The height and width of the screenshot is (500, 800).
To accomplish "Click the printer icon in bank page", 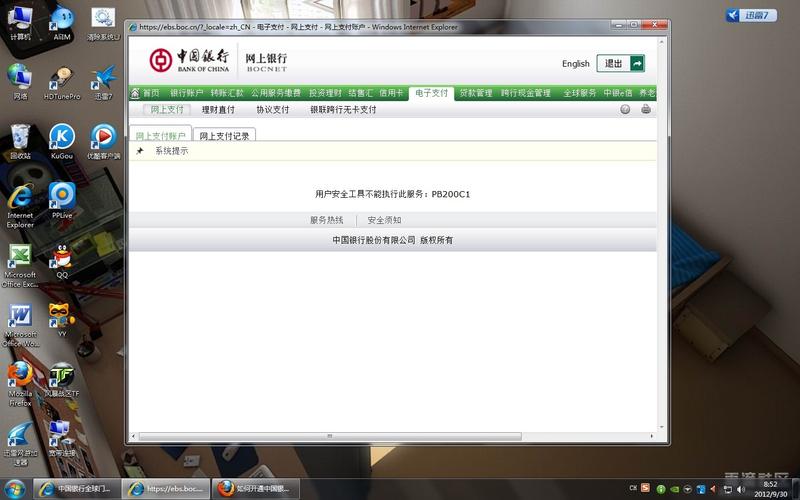I will pos(646,109).
